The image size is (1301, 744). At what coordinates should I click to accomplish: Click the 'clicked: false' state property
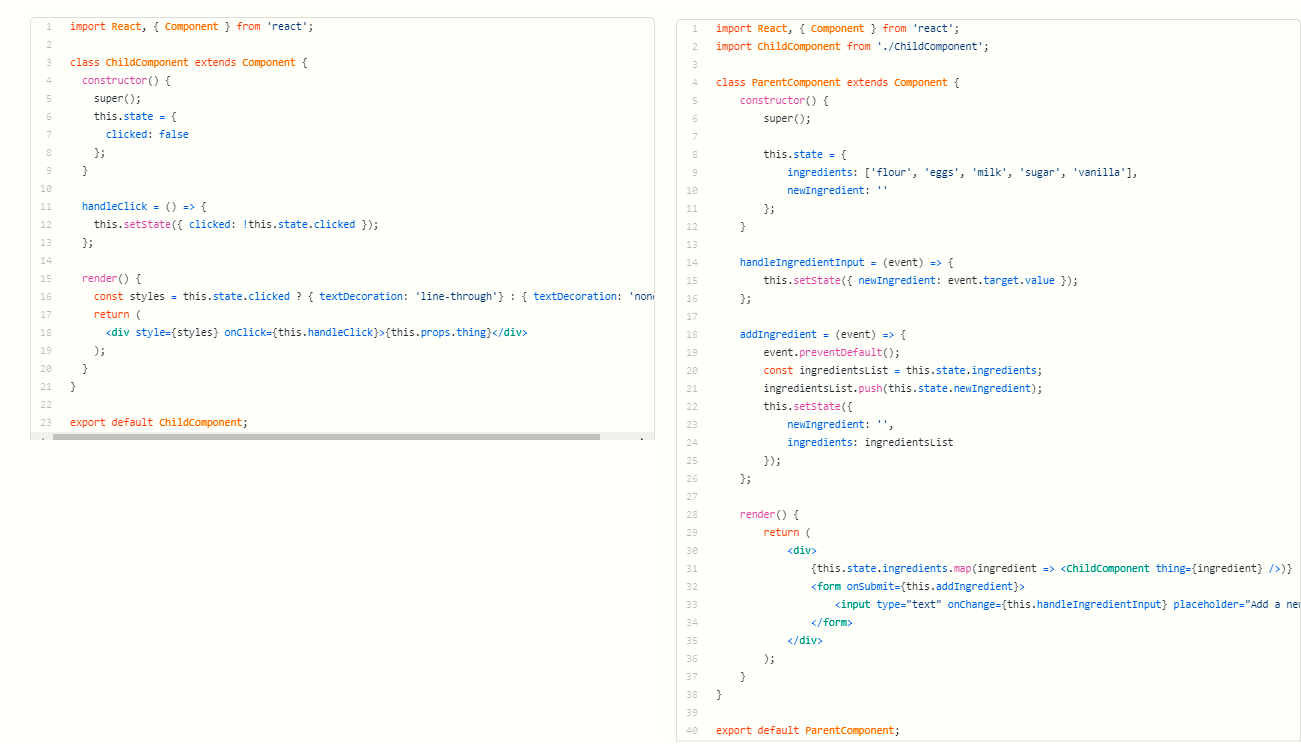(x=147, y=134)
